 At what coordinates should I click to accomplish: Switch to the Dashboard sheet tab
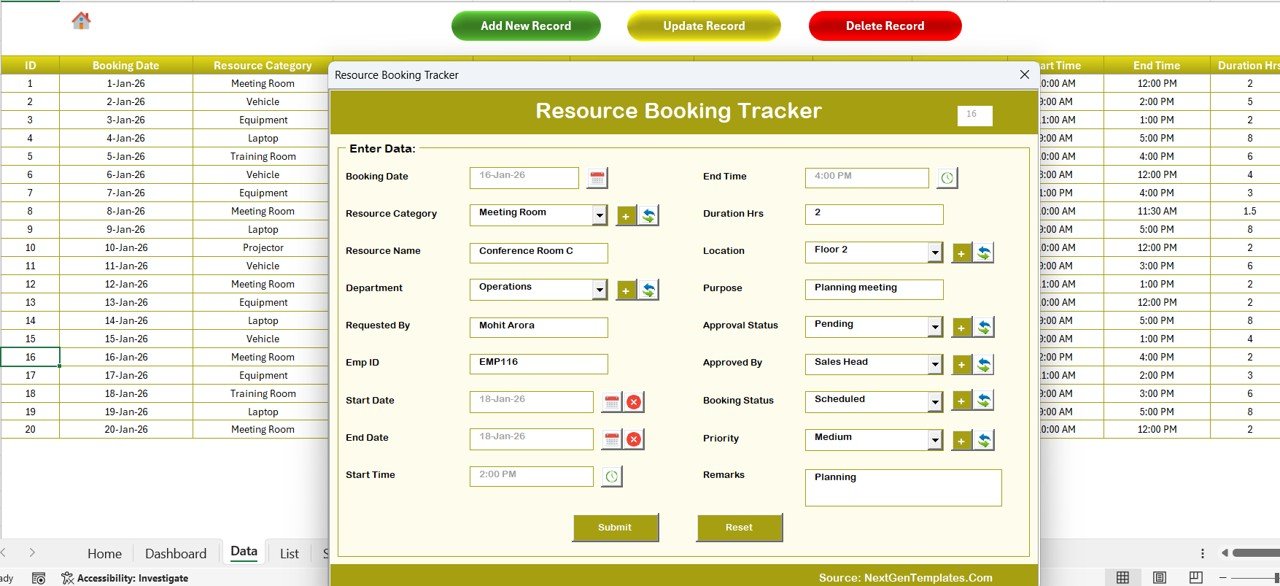[x=175, y=553]
